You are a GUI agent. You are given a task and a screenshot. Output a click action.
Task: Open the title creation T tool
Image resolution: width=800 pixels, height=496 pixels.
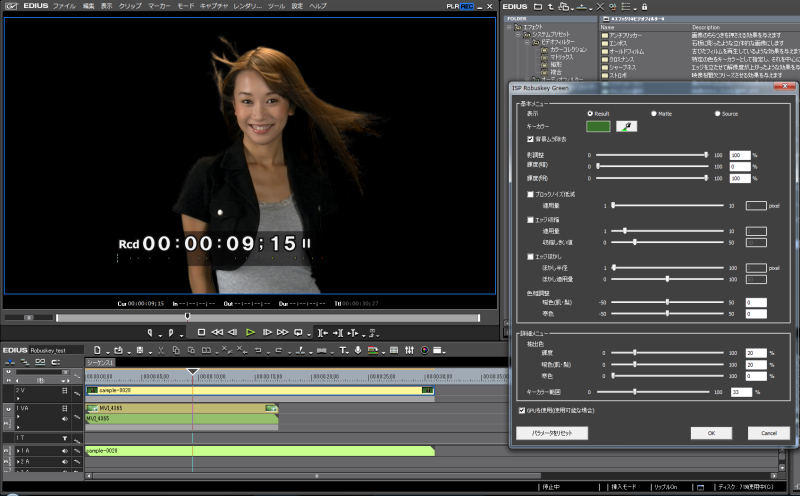click(343, 350)
